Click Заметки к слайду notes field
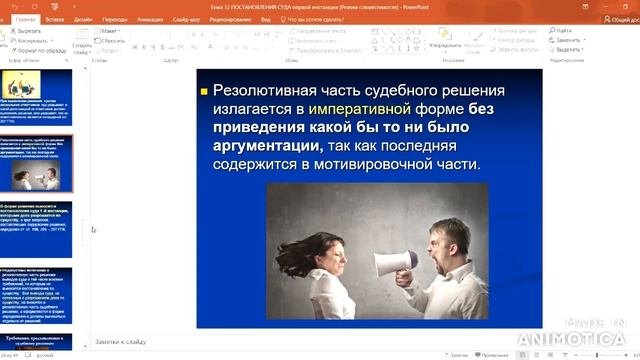Screen dimensions: 640x360 tap(121, 342)
